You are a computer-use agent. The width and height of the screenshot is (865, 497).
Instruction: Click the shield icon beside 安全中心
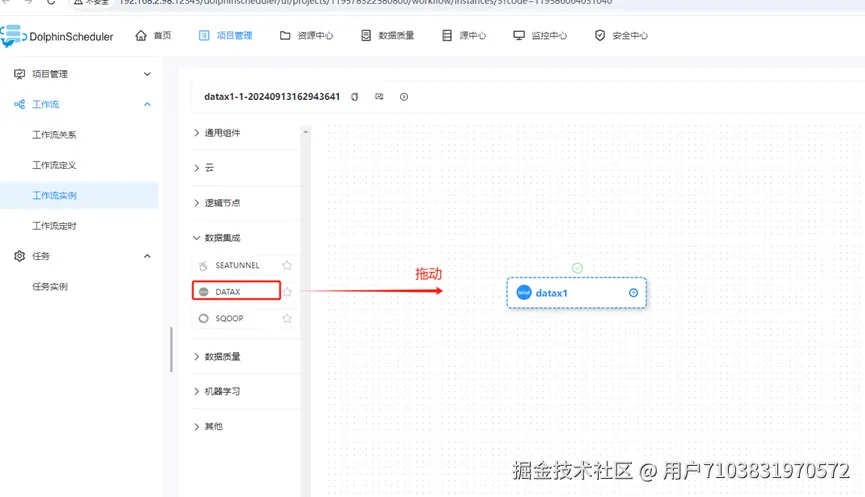click(600, 35)
